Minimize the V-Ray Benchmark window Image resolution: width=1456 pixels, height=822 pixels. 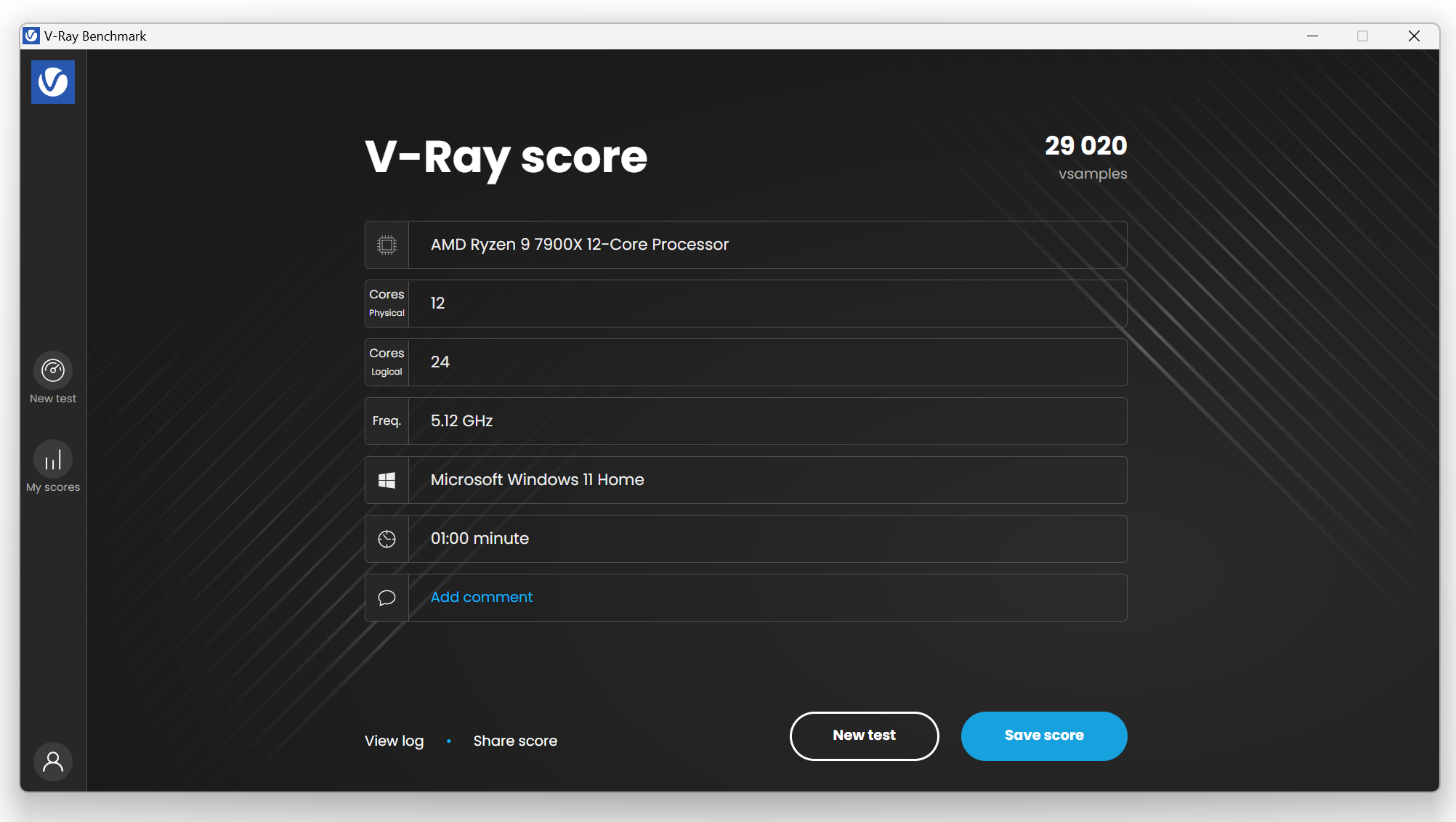(1312, 36)
